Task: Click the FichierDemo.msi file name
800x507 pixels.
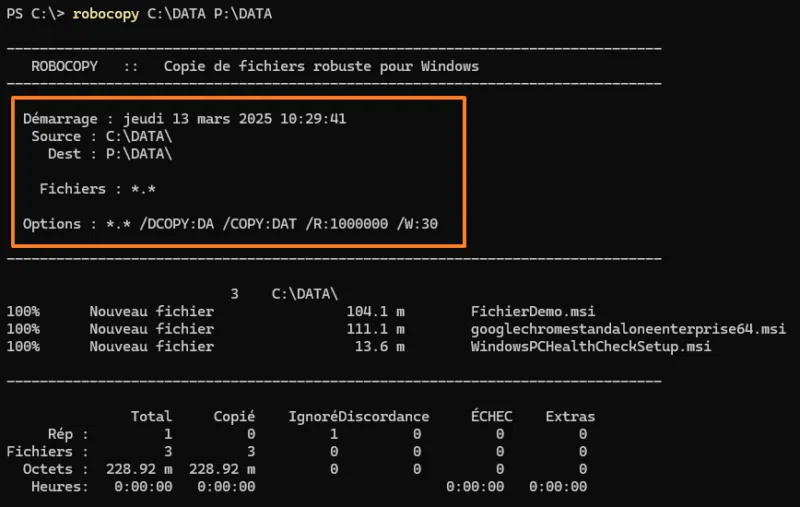Action: coord(532,311)
